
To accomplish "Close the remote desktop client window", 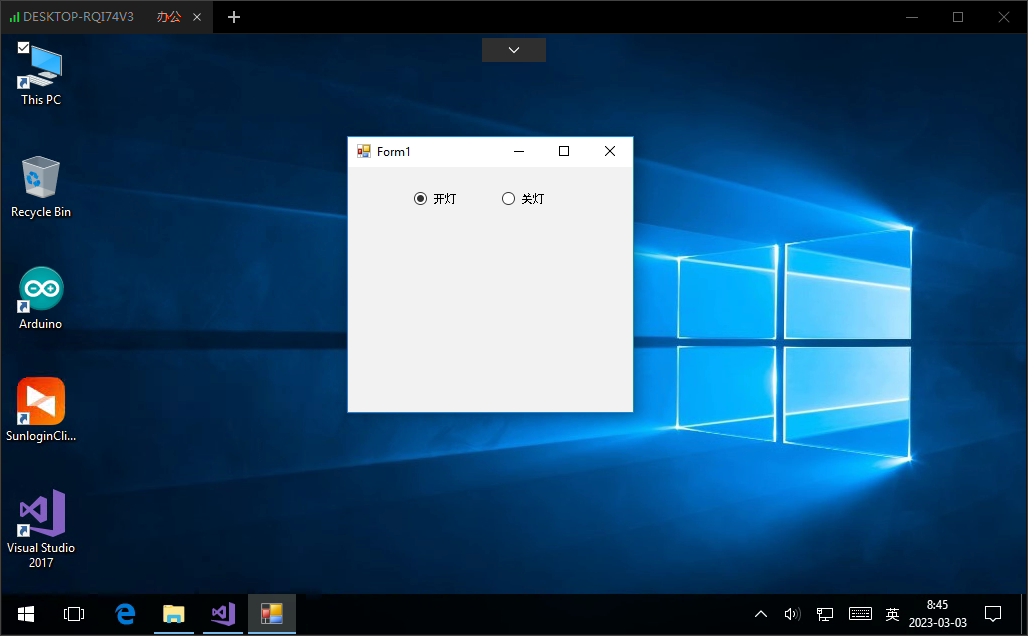I will pos(1004,17).
